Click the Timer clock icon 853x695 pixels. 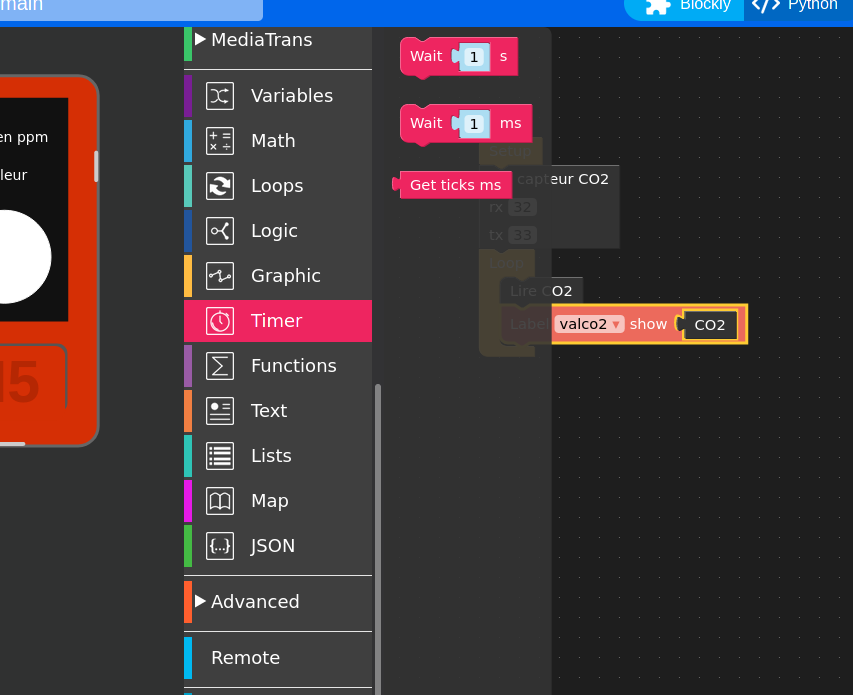220,321
